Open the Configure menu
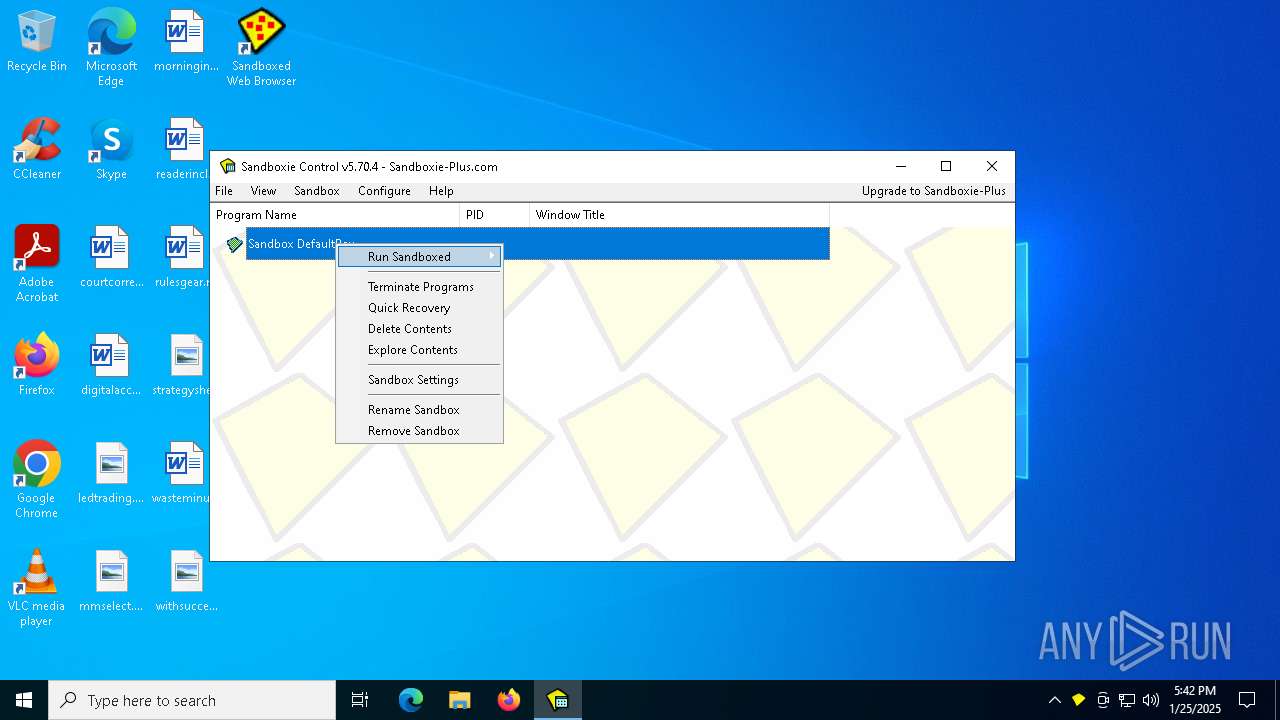The width and height of the screenshot is (1280, 720). (x=384, y=191)
